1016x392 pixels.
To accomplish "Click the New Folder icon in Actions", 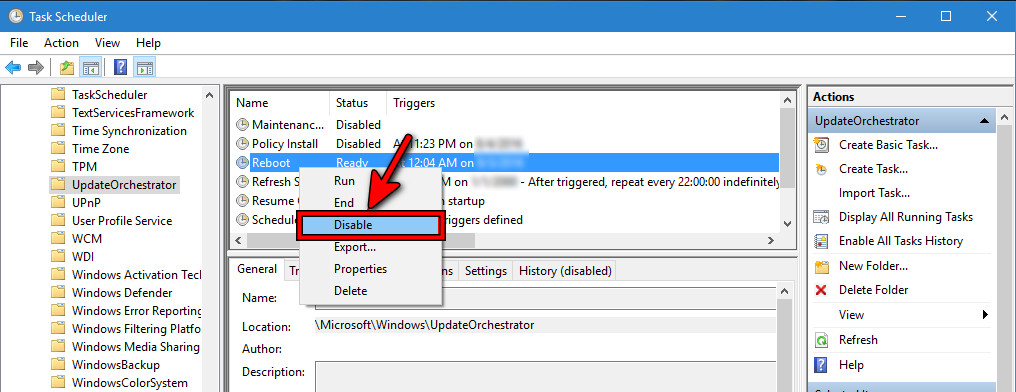I will [821, 266].
